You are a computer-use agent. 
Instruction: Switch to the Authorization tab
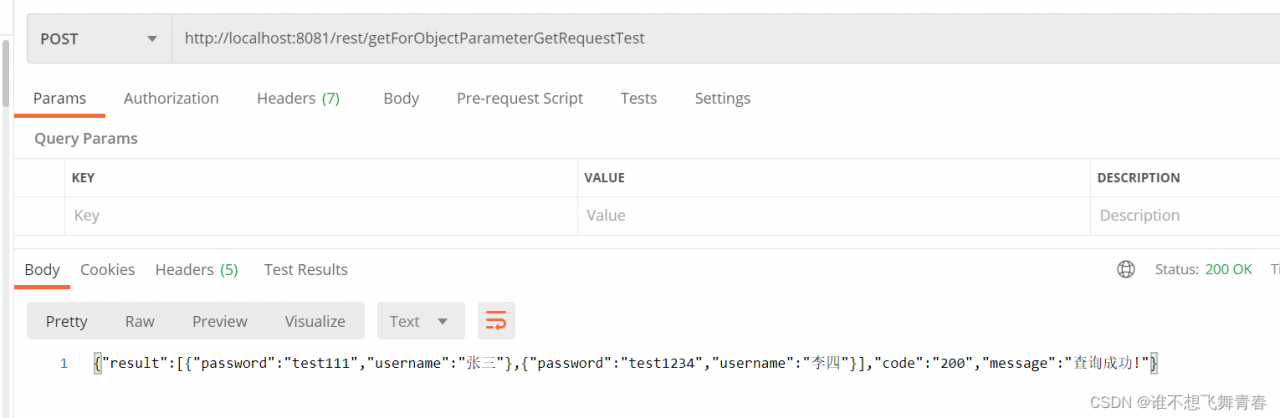(171, 98)
